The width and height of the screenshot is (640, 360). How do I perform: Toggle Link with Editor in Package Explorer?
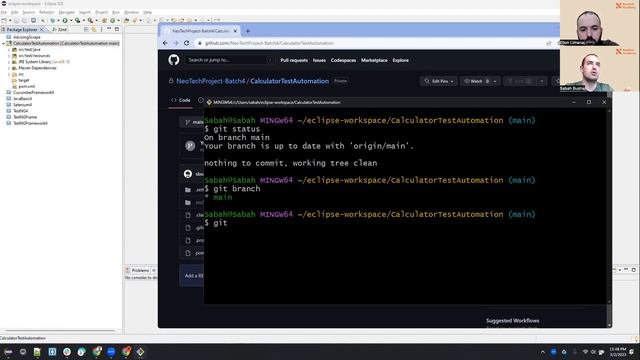94,29
